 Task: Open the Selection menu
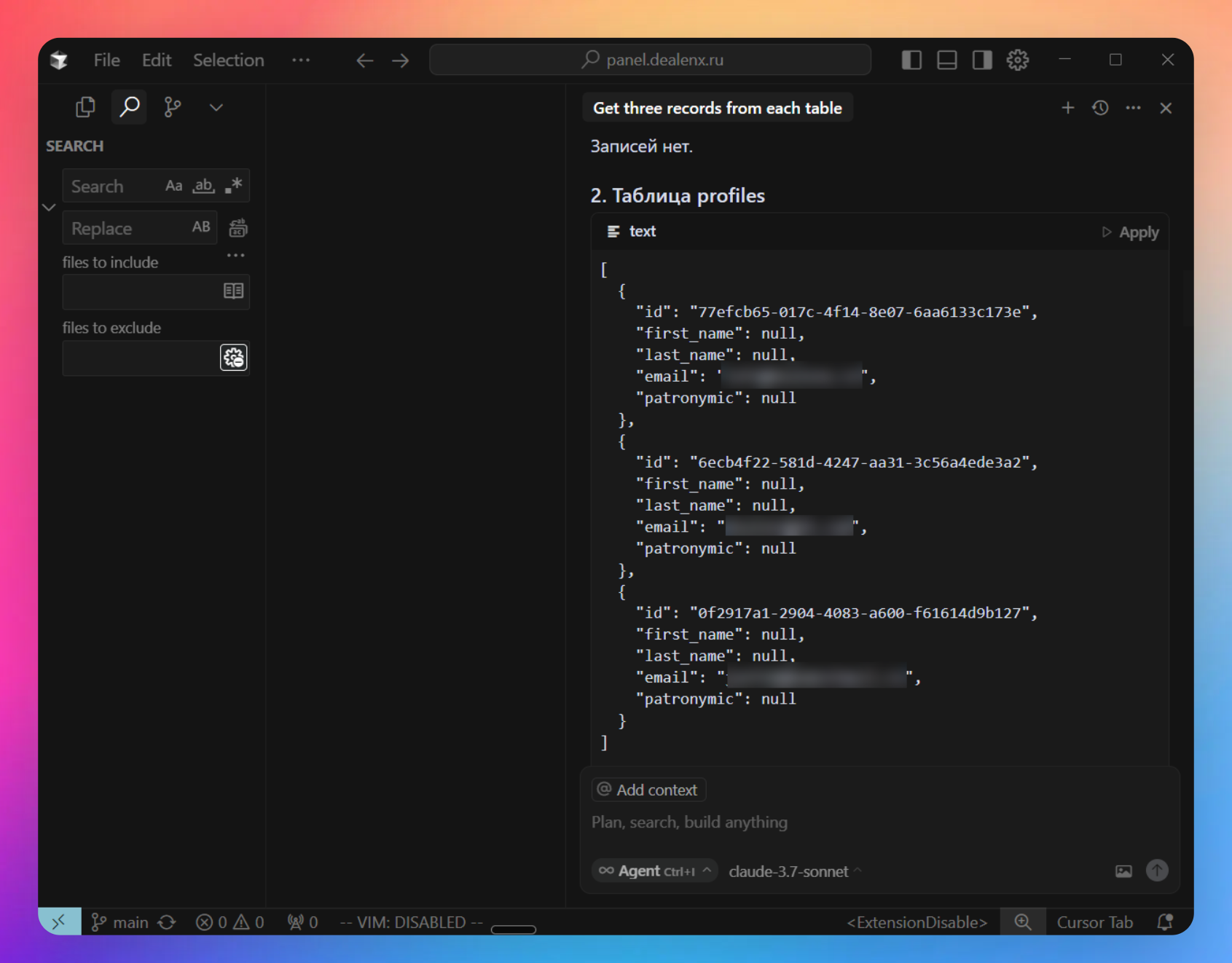tap(229, 60)
